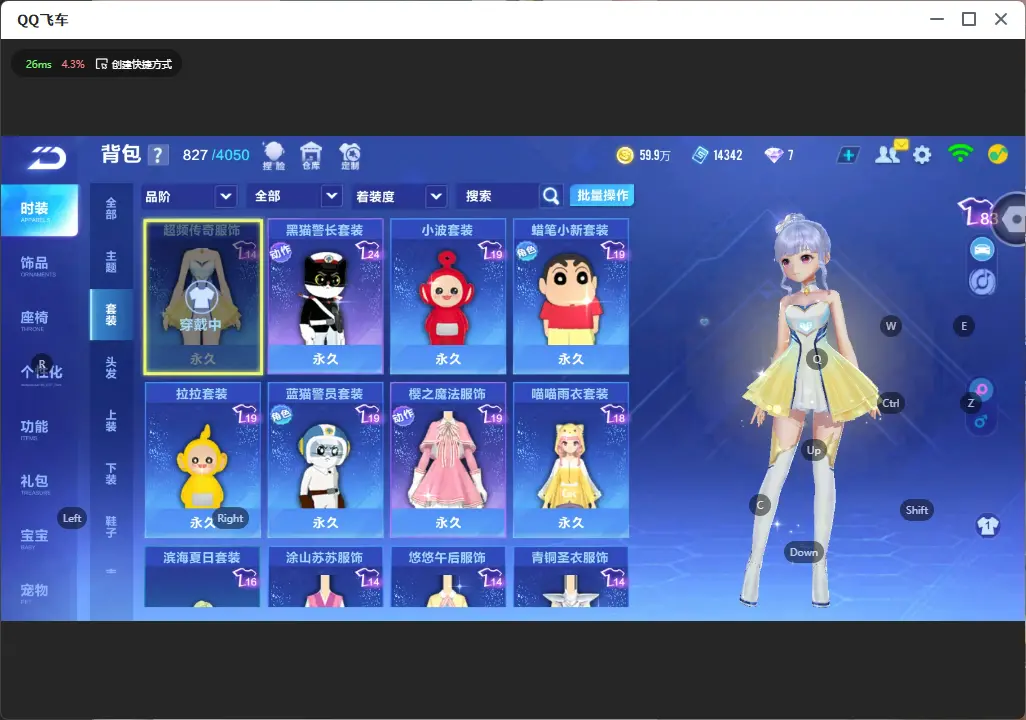Select the 滨海夏日套装 outfit card
The height and width of the screenshot is (720, 1026).
click(x=203, y=577)
